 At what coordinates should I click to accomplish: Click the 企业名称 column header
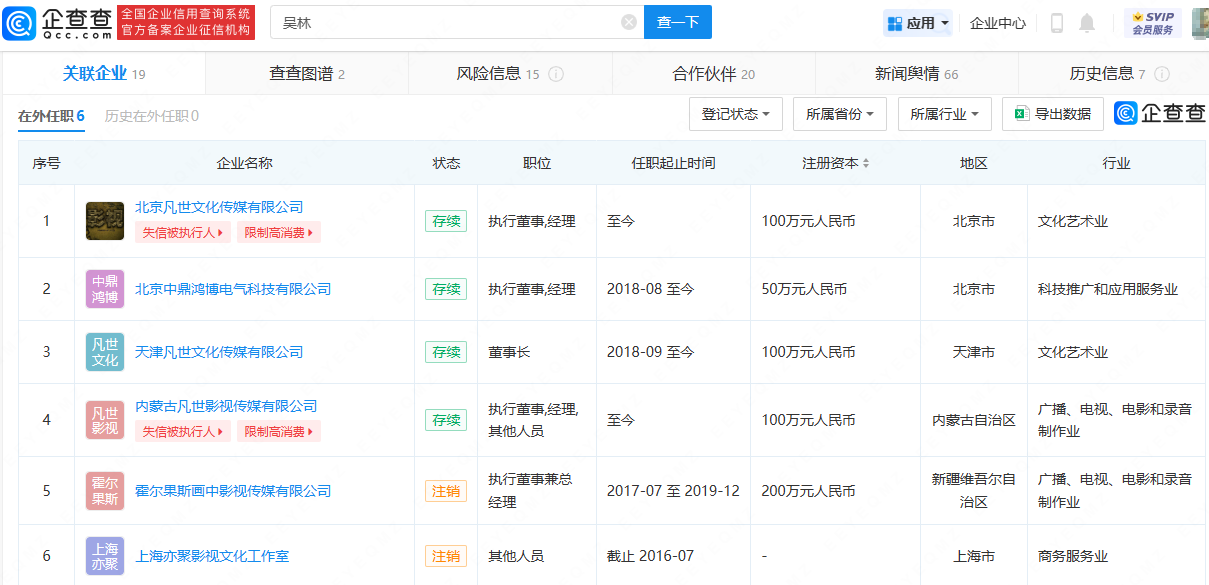click(245, 163)
